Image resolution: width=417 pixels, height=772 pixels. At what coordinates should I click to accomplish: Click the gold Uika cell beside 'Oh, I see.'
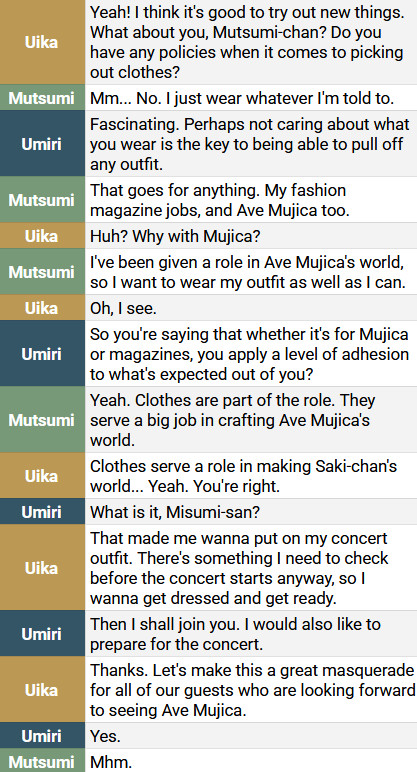[x=42, y=308]
